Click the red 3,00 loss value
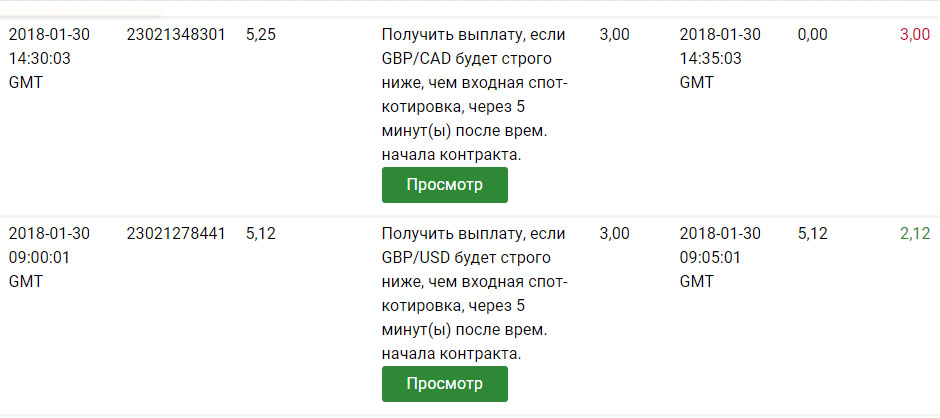This screenshot has height=418, width=940. pyautogui.click(x=914, y=35)
